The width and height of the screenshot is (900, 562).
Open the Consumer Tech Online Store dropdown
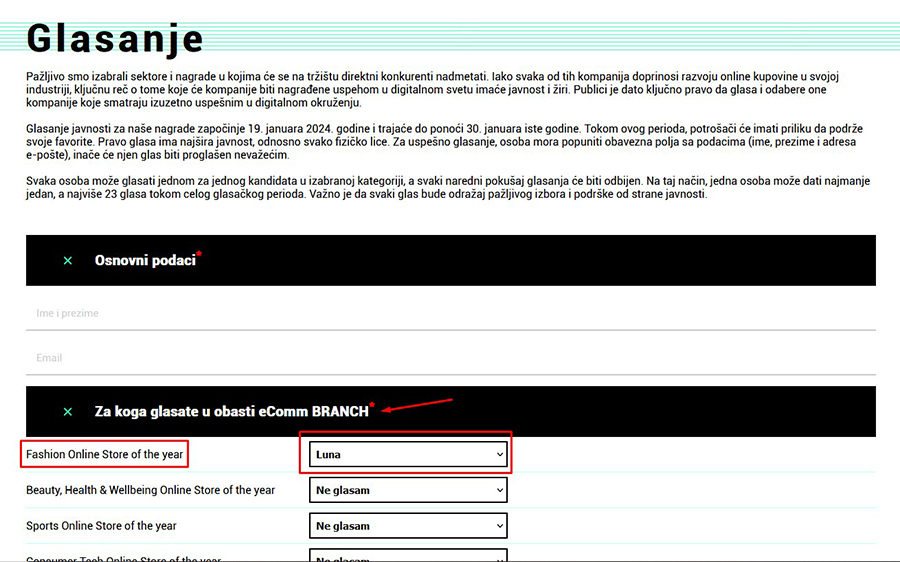pyautogui.click(x=408, y=556)
